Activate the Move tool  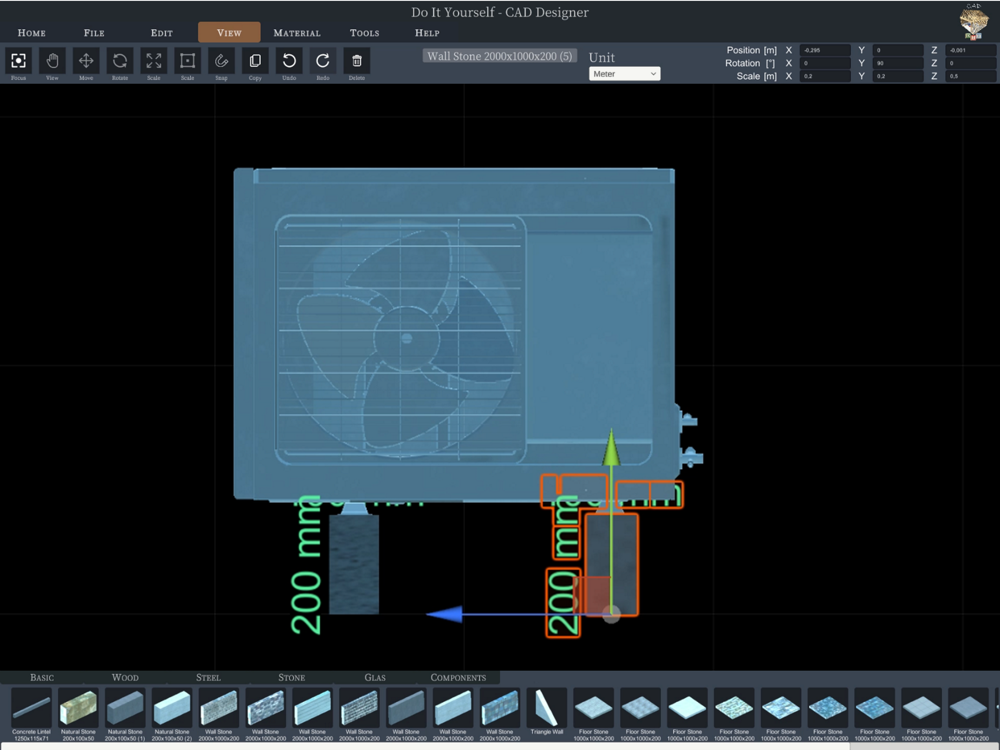pyautogui.click(x=86, y=61)
